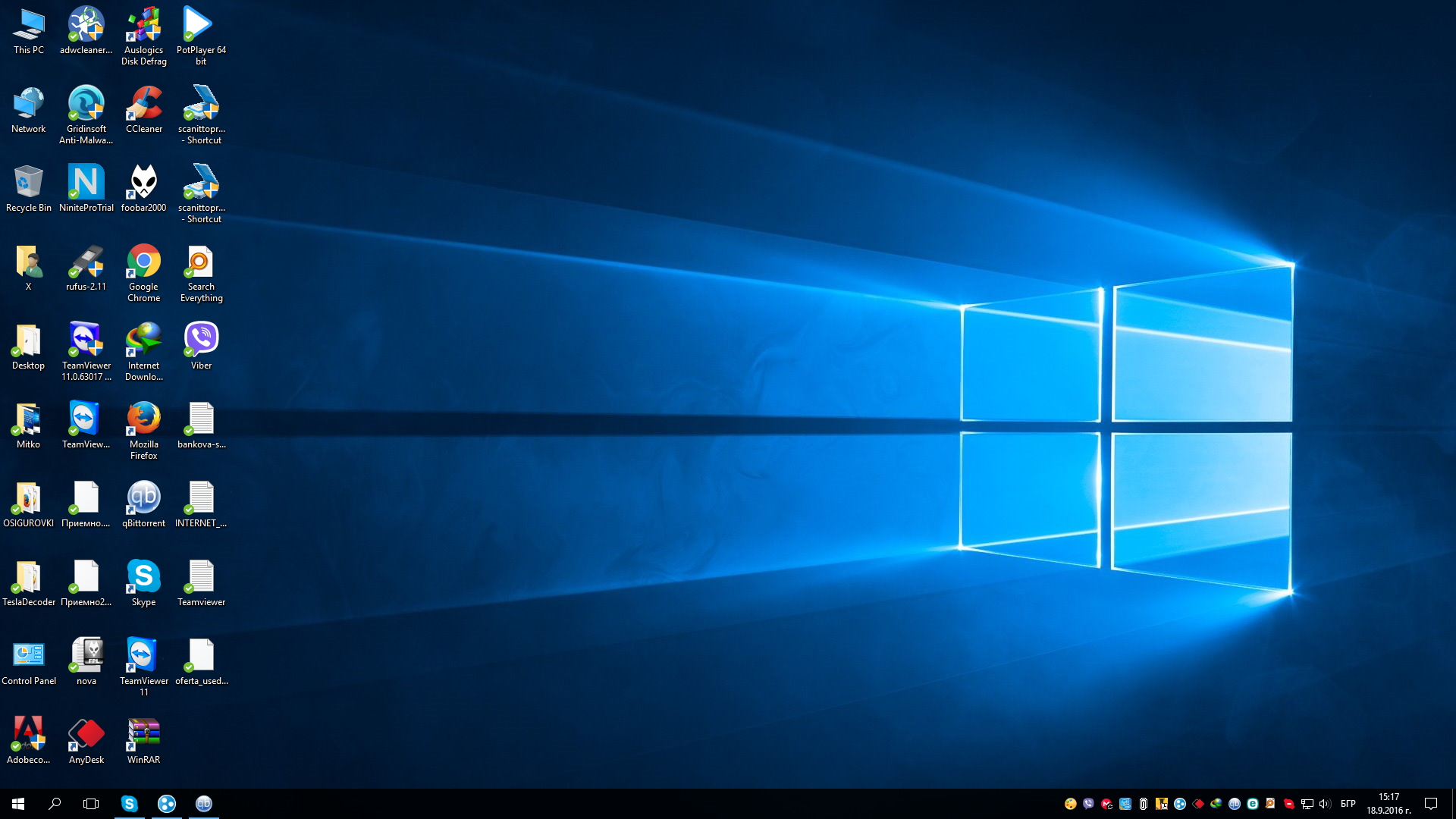Launch adwcleaner from the desktop
The height and width of the screenshot is (819, 1456).
[x=86, y=32]
